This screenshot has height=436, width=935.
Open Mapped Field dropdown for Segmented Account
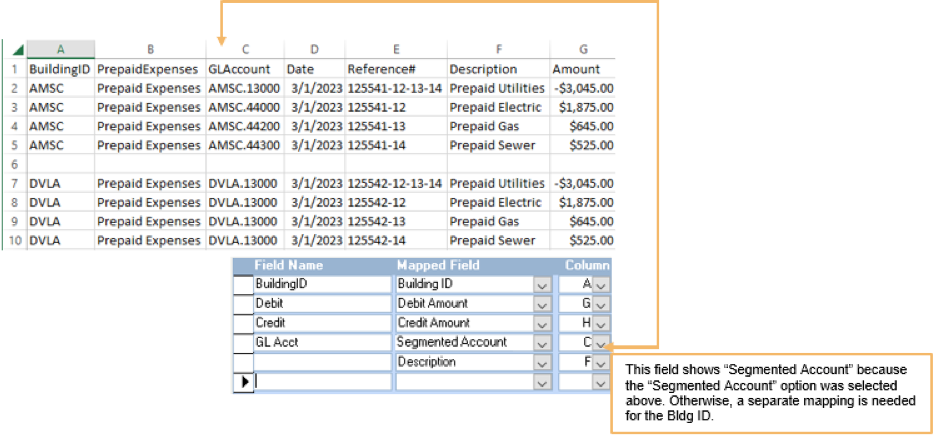pos(542,343)
